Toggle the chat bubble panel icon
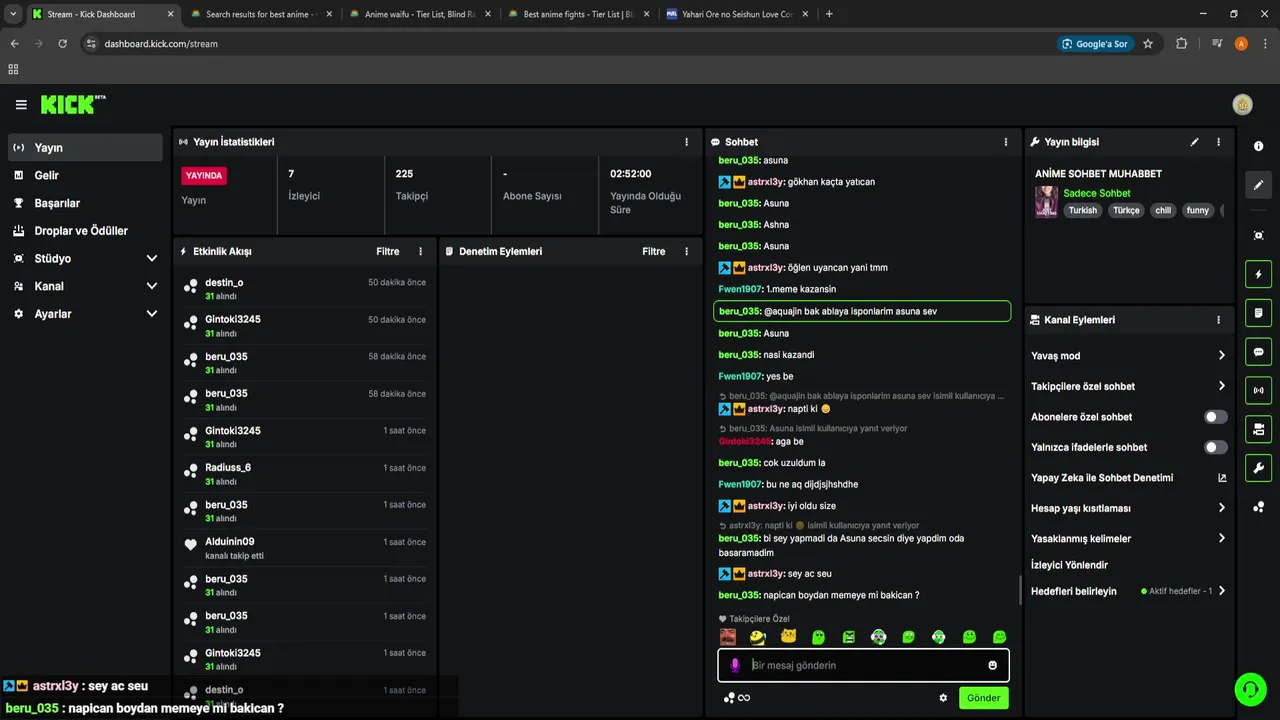Image resolution: width=1280 pixels, height=720 pixels. tap(1258, 352)
